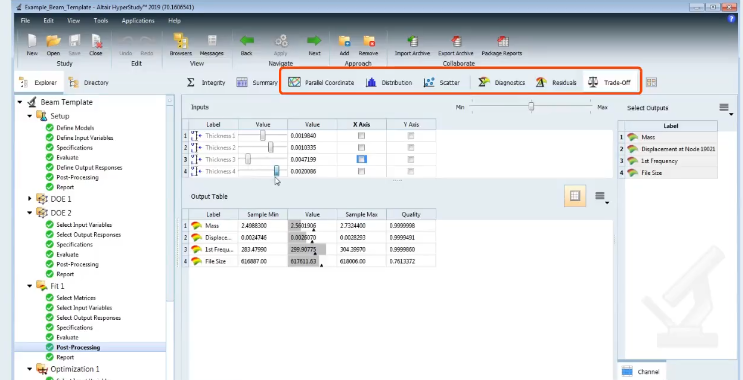Click the Min-Max slider handle

pyautogui.click(x=531, y=107)
